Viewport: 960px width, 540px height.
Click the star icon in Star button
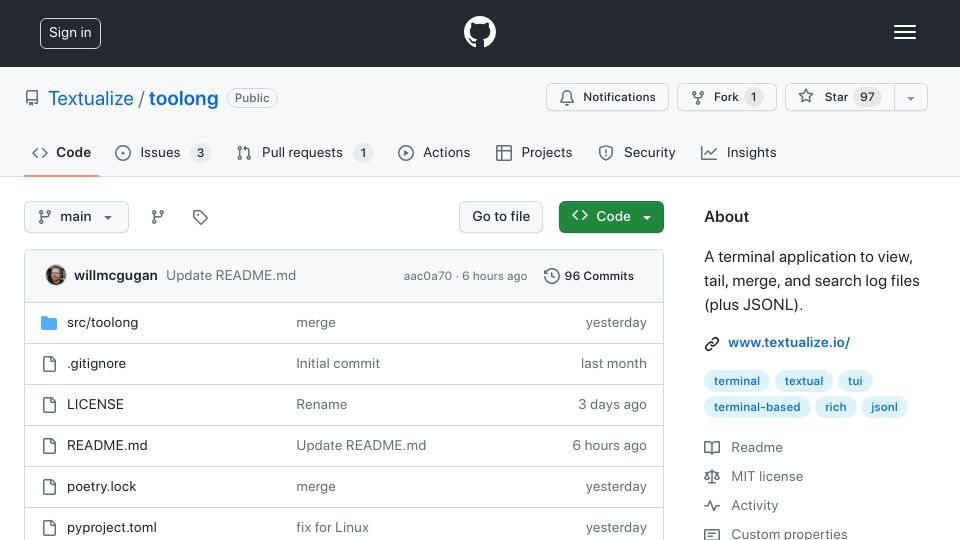click(806, 96)
